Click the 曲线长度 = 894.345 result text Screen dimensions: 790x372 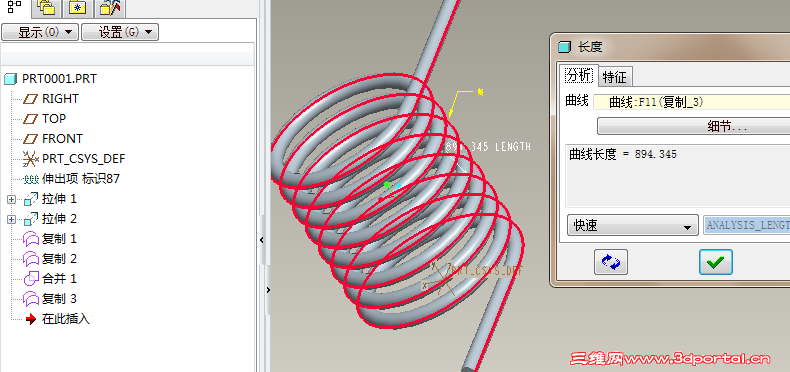coord(623,154)
